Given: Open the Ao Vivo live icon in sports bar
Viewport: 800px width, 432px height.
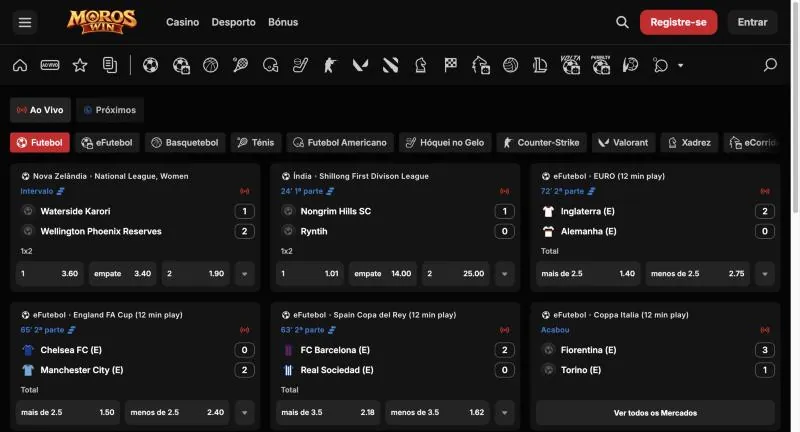Looking at the screenshot, I should coord(49,65).
